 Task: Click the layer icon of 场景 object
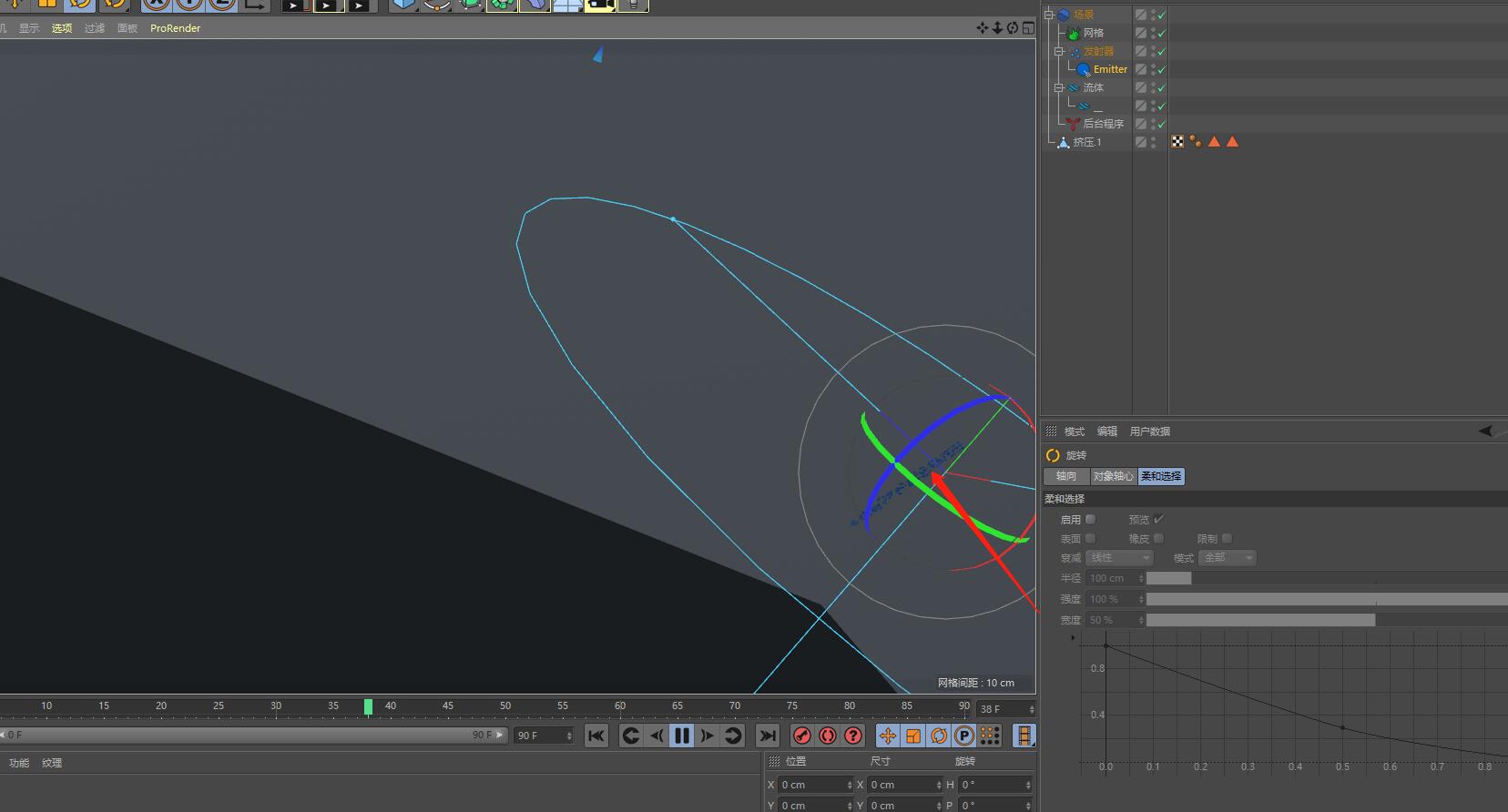click(1140, 15)
